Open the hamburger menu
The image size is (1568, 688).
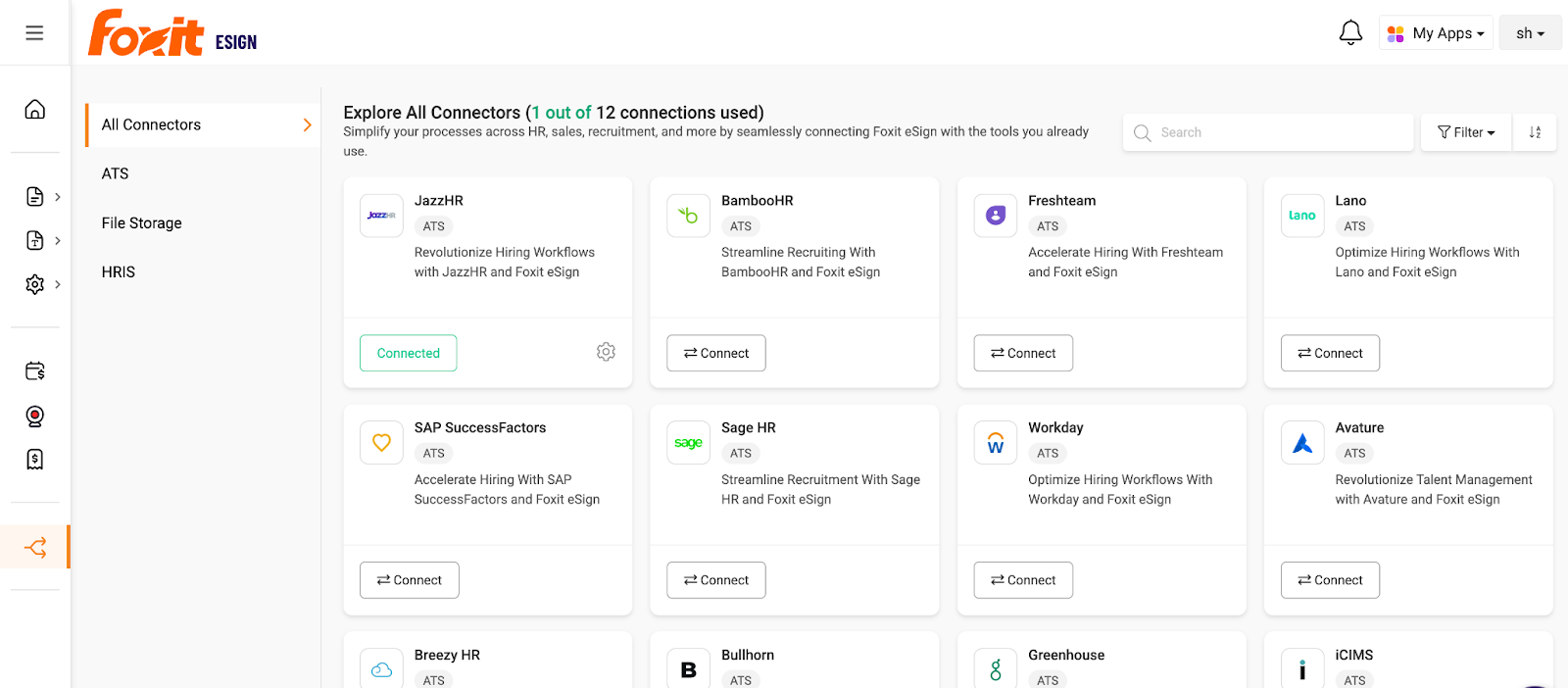pos(34,32)
